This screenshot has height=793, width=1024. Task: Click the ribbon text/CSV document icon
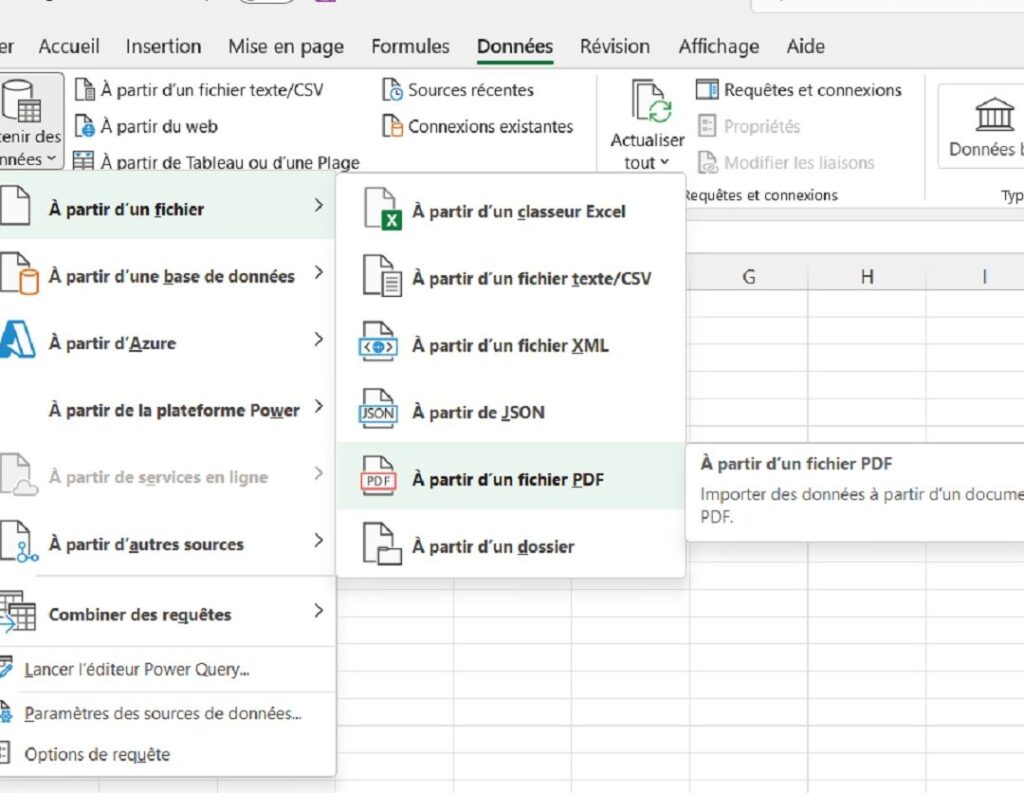point(84,89)
